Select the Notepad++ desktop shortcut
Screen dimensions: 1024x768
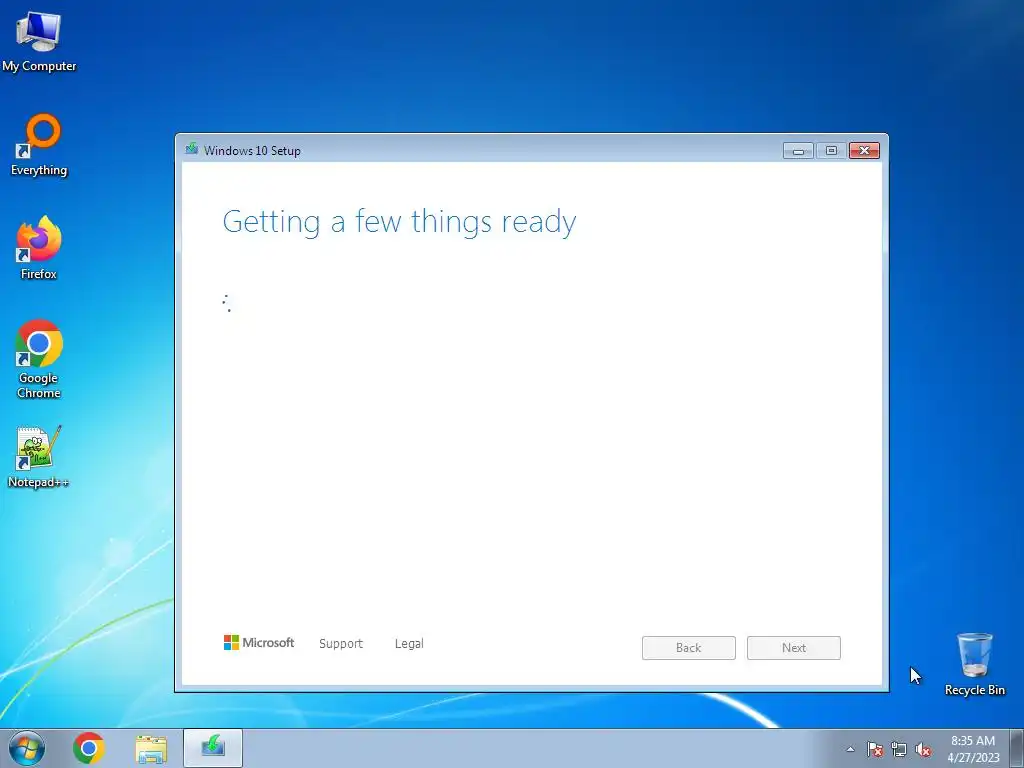tap(39, 457)
